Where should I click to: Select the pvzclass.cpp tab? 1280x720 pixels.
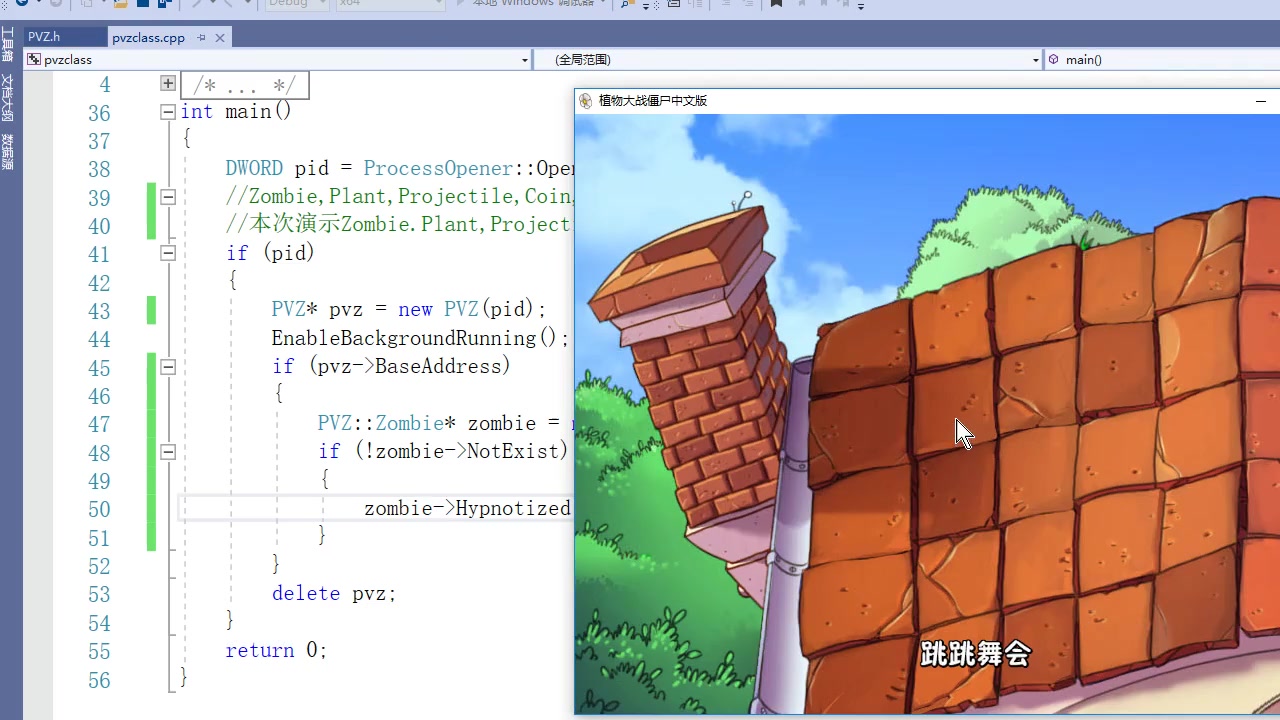click(148, 37)
